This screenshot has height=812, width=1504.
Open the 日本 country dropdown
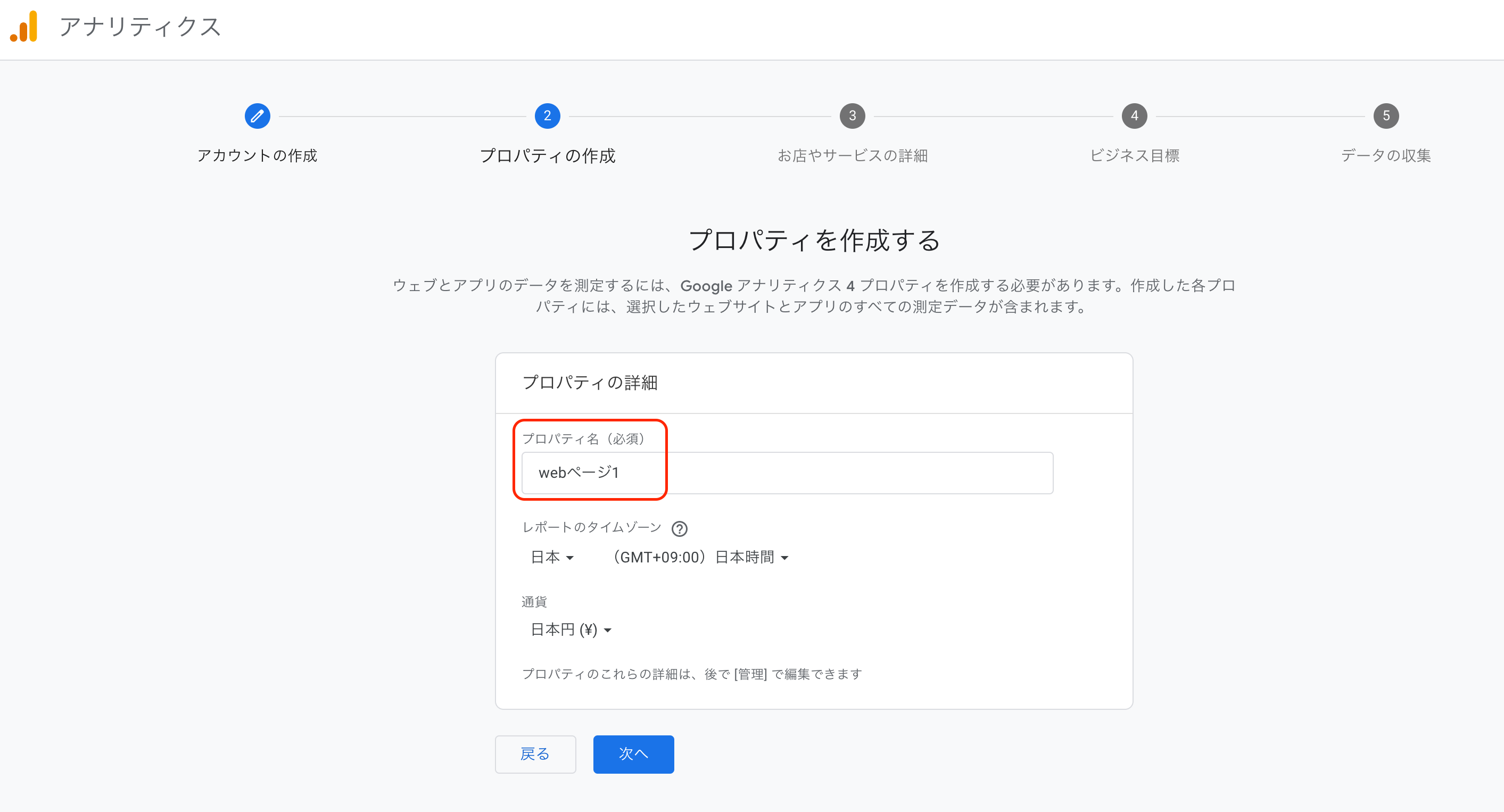point(552,558)
